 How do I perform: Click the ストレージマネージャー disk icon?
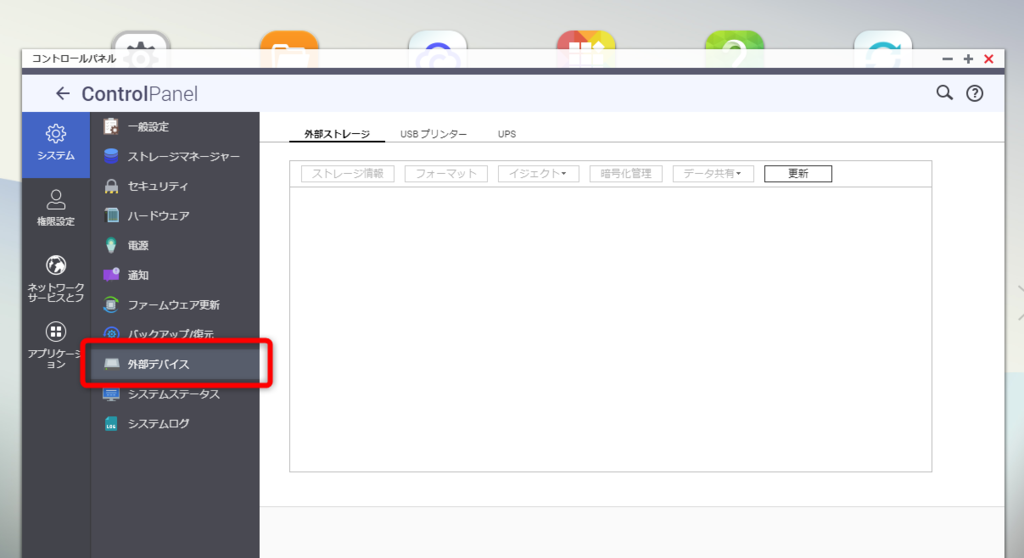point(111,156)
